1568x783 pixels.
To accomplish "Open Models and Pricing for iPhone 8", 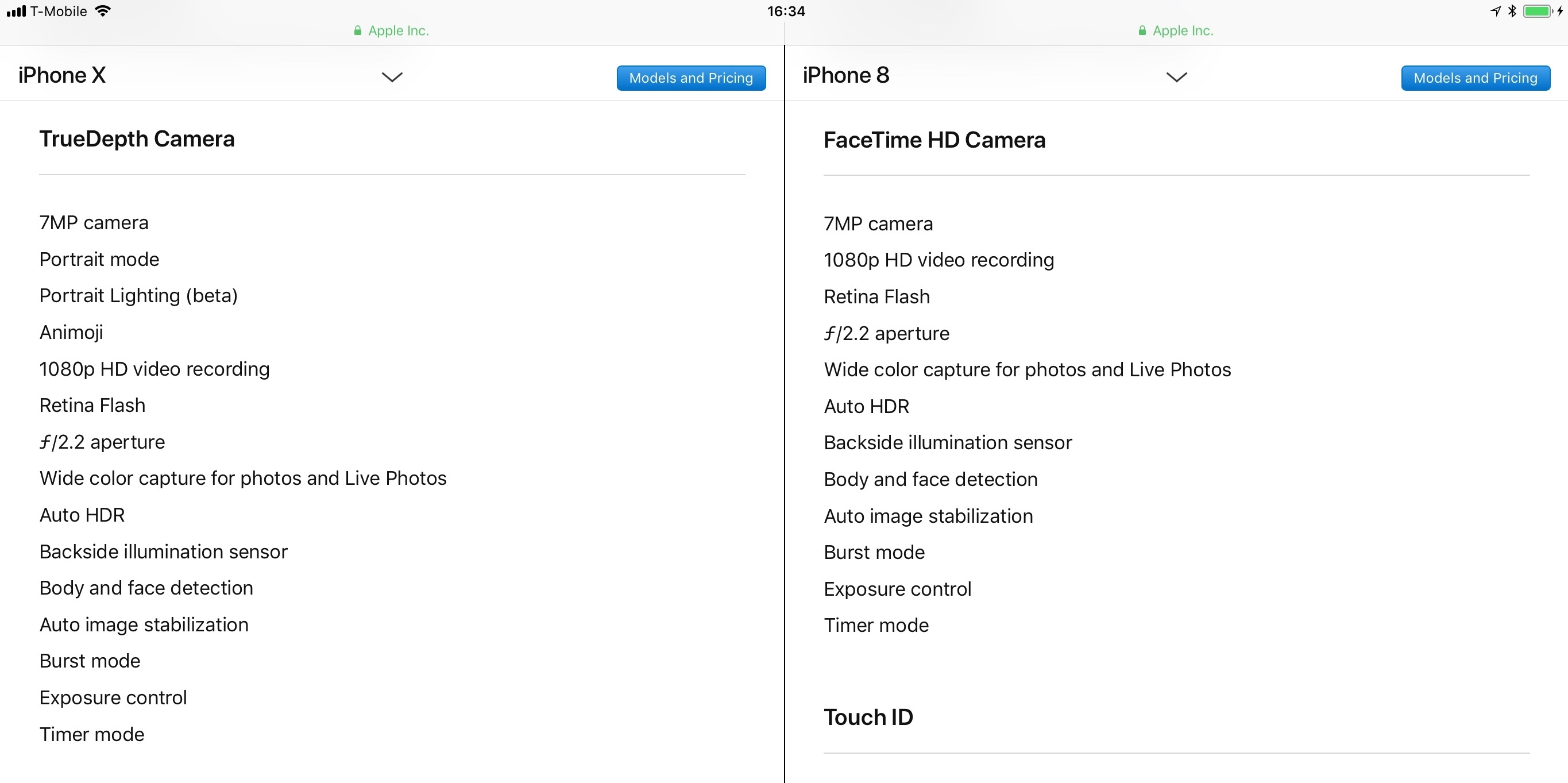I will tap(1476, 78).
